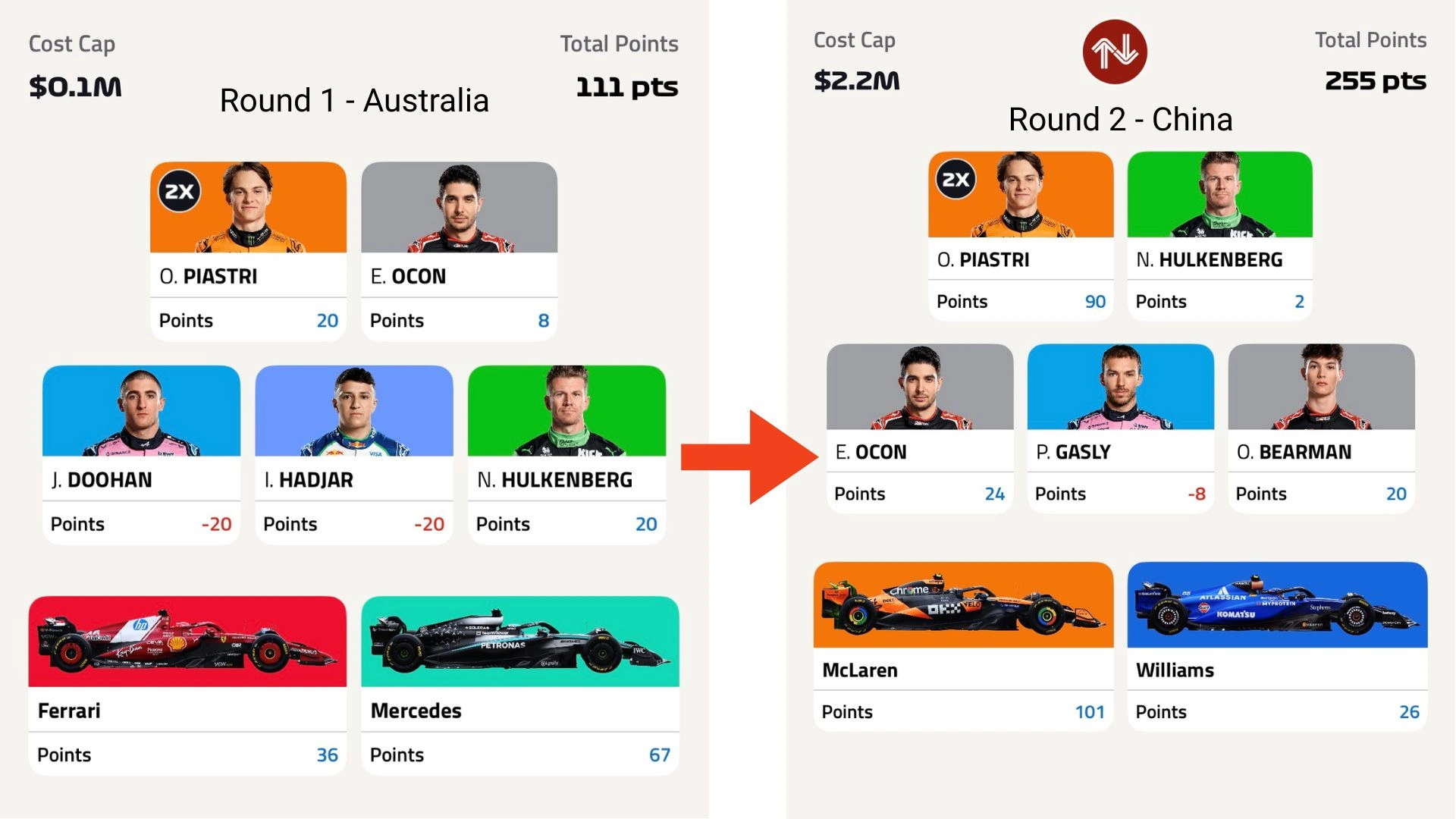
Task: Switch to Round 1 - Australia view
Action: point(353,99)
